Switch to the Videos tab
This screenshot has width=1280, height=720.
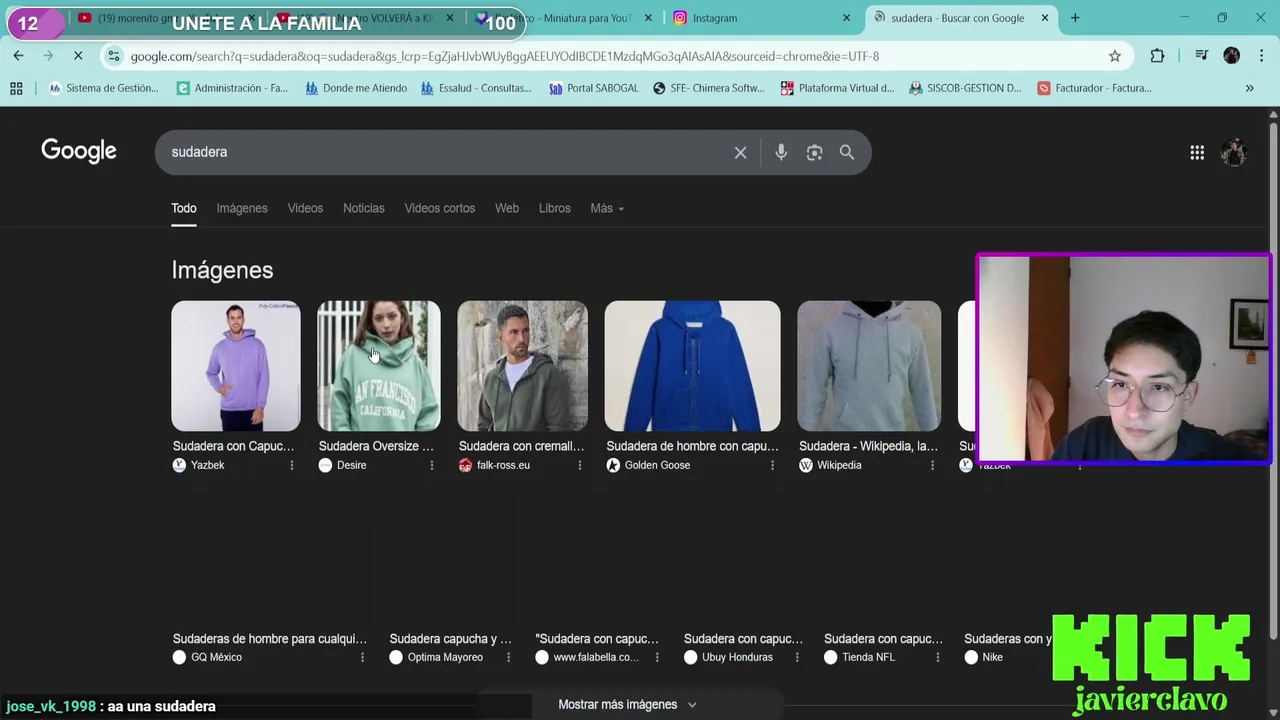coord(305,208)
